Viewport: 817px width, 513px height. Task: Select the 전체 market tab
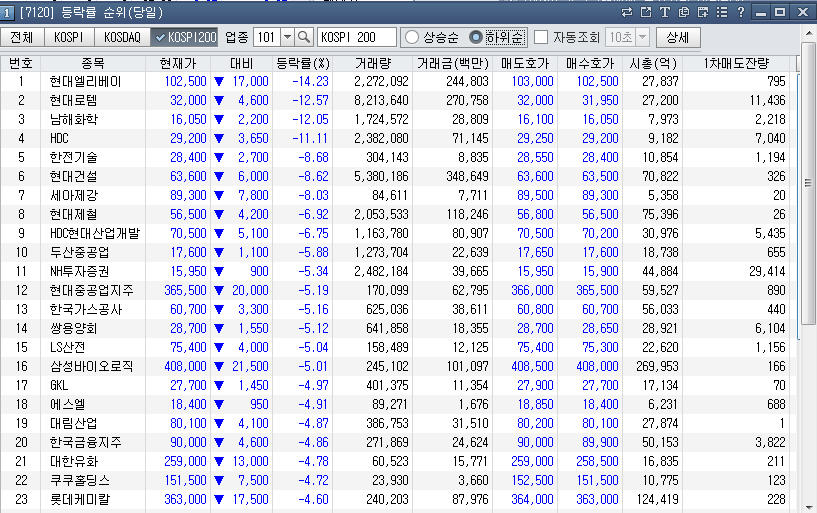(22, 37)
